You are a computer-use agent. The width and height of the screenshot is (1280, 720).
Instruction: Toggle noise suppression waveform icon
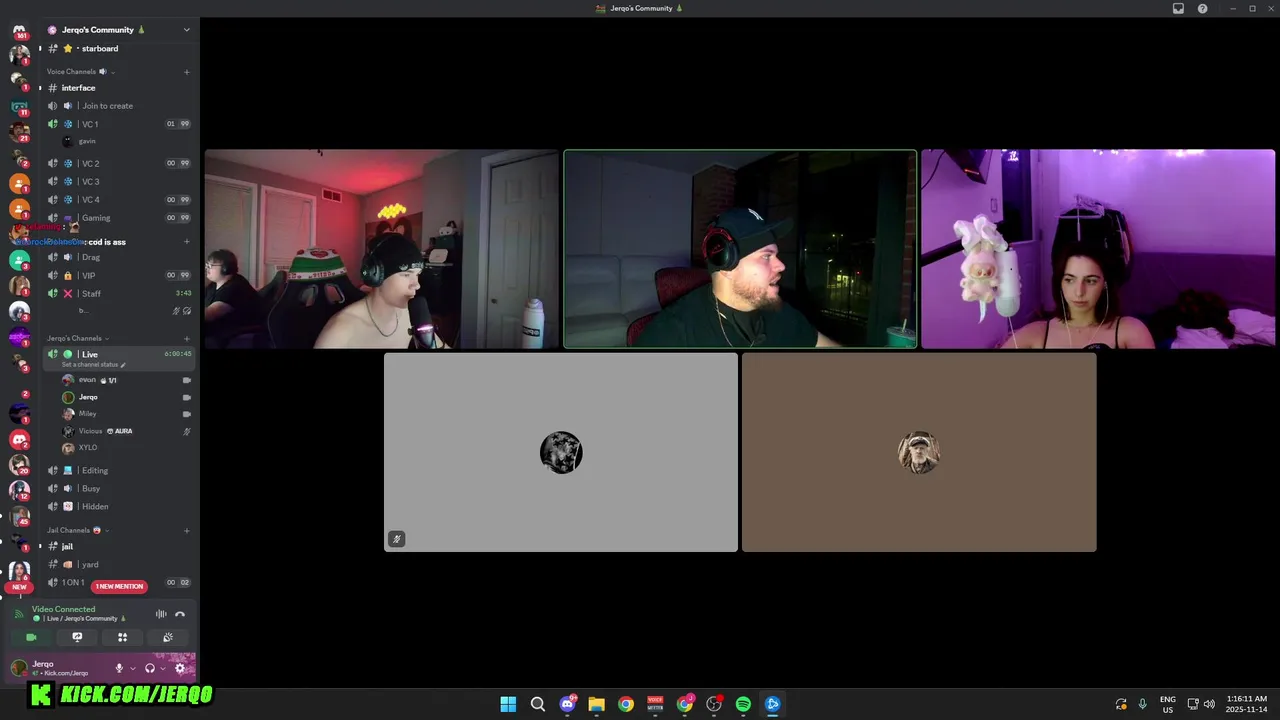(x=161, y=614)
